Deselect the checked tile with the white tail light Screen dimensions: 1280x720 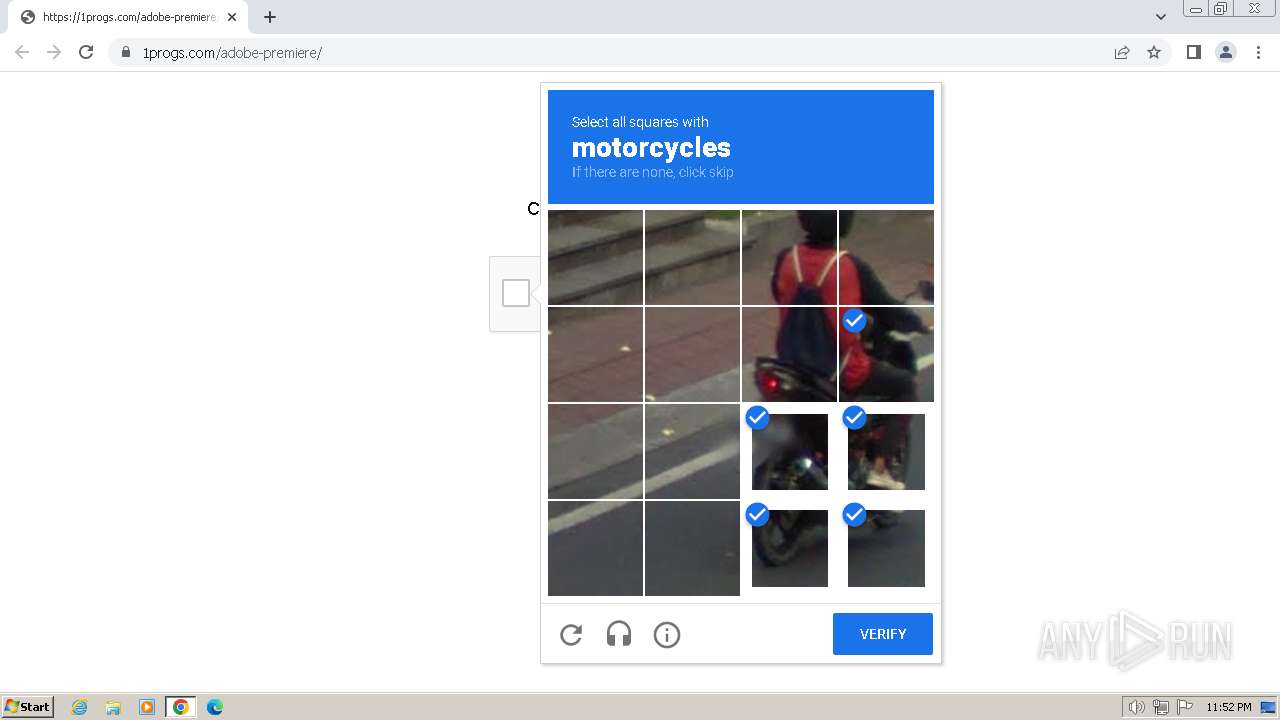click(790, 451)
